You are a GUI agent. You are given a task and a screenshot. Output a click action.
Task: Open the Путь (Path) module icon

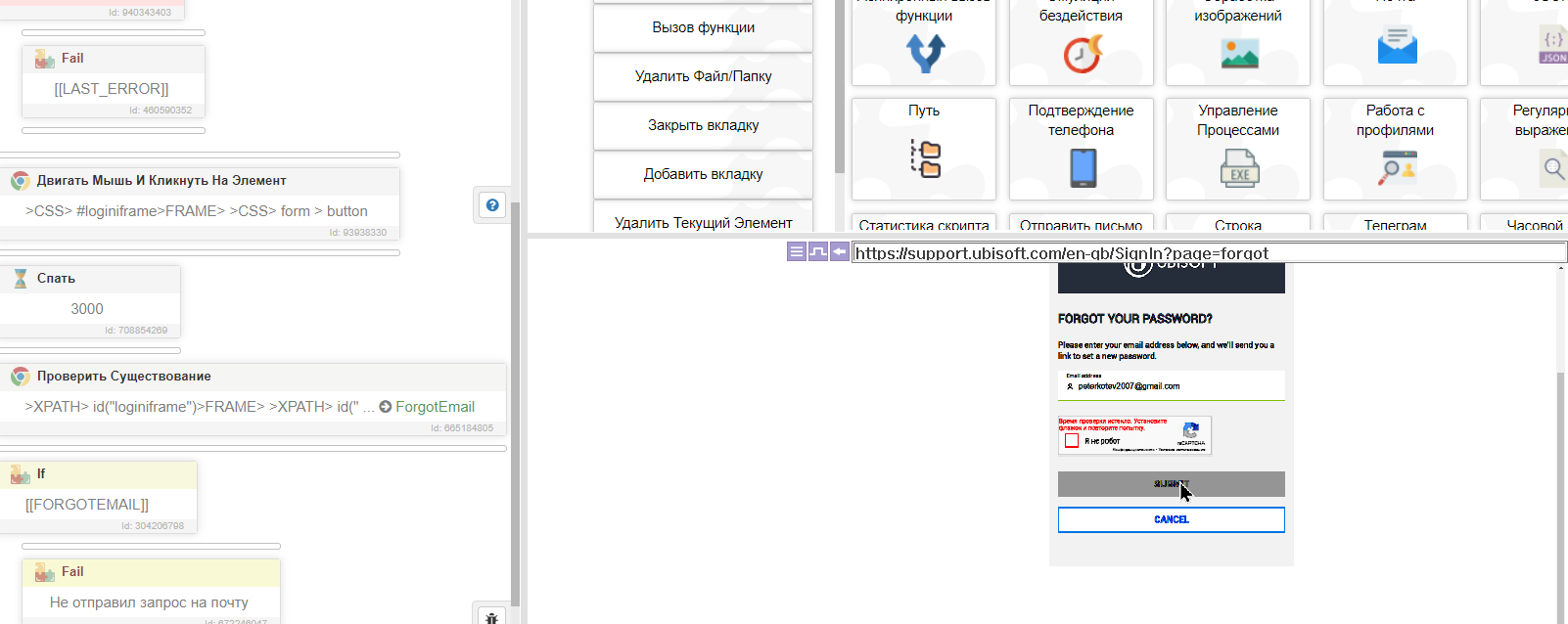click(924, 157)
